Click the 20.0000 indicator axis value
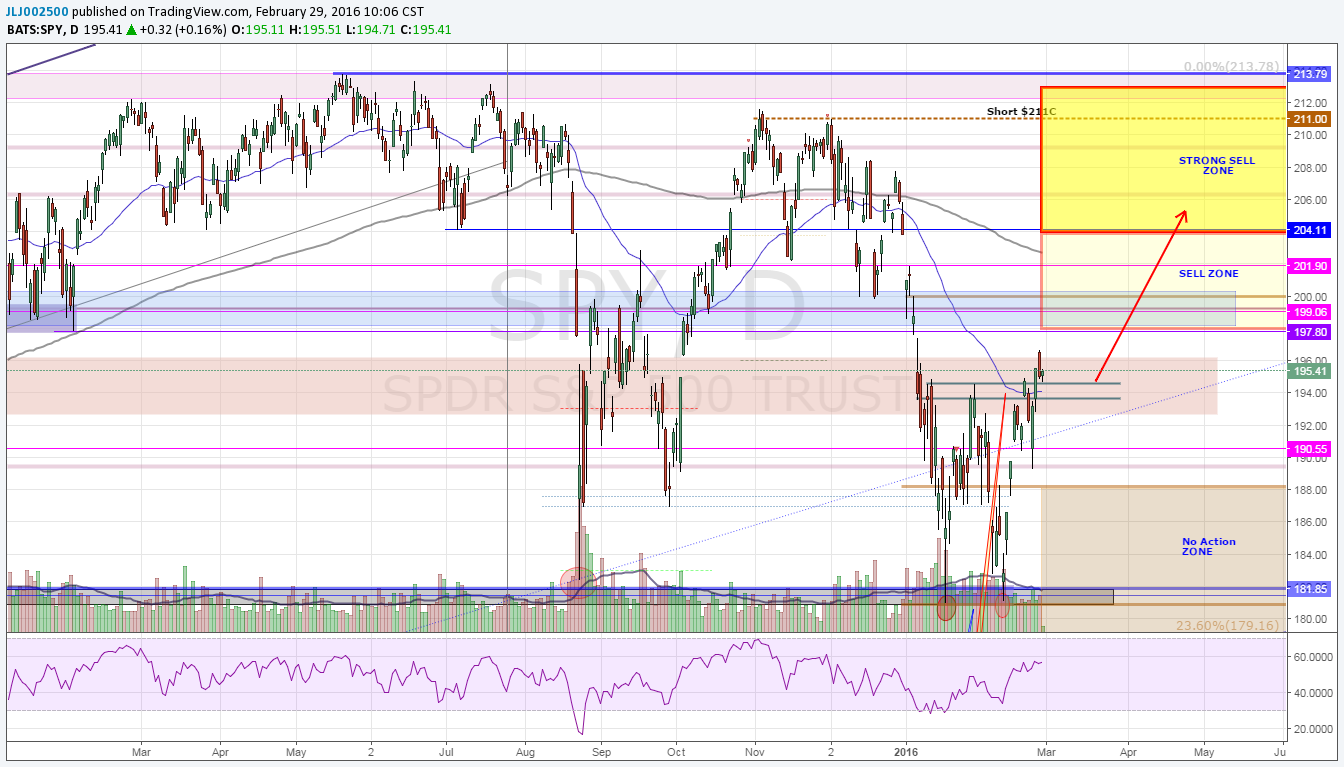1344x767 pixels. click(1313, 729)
